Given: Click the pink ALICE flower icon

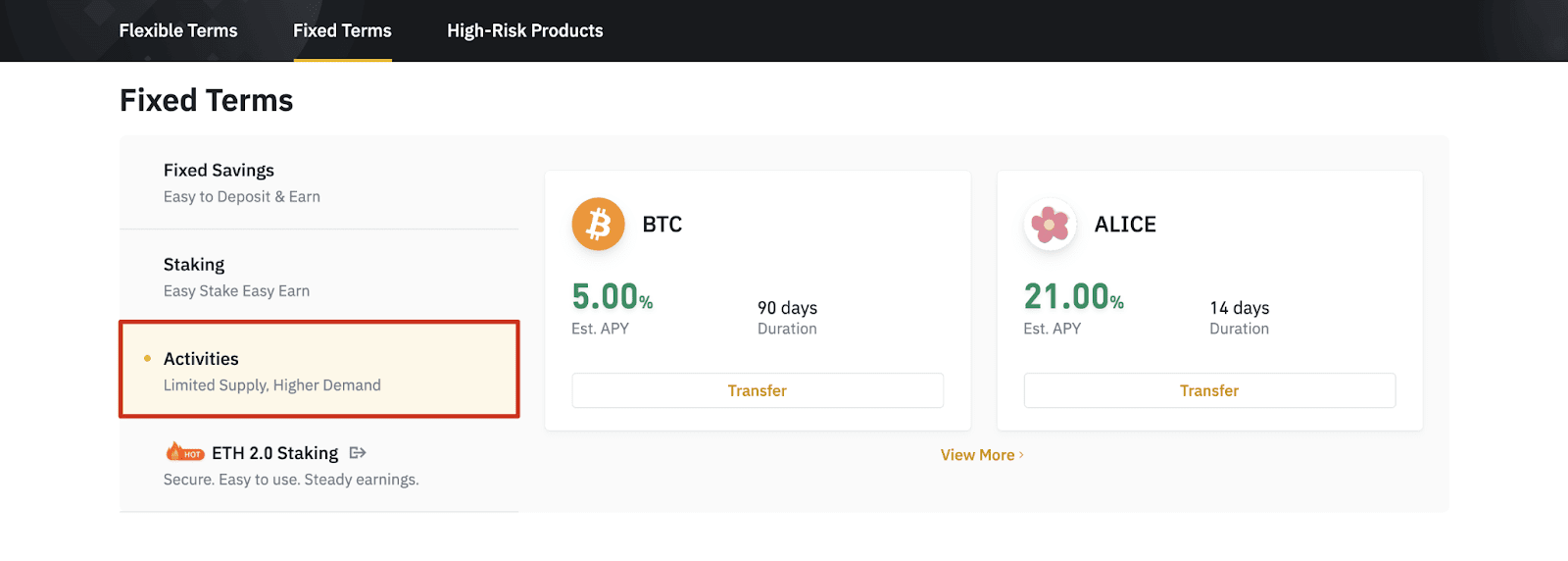Looking at the screenshot, I should click(x=1050, y=225).
